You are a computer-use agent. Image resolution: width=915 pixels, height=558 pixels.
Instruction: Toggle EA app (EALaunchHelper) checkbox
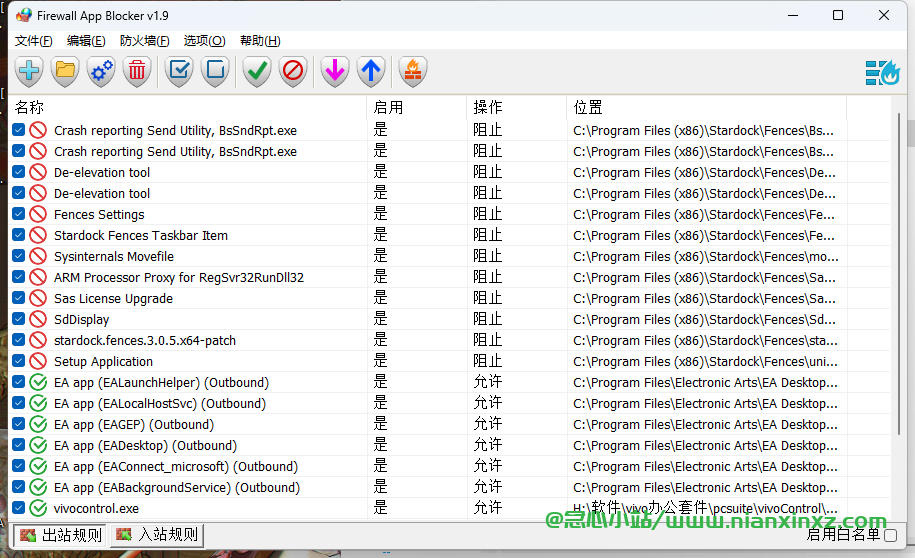tap(19, 382)
